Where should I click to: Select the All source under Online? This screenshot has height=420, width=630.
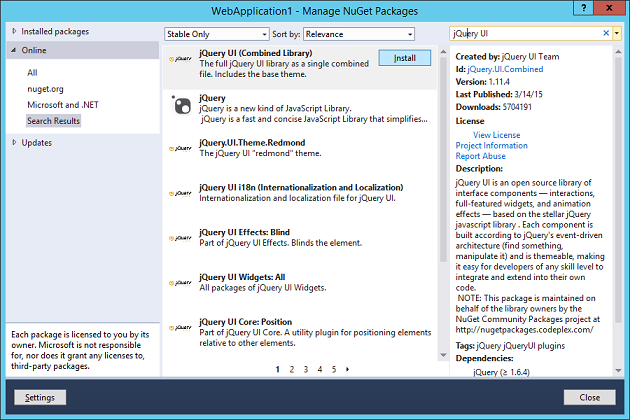[32, 73]
